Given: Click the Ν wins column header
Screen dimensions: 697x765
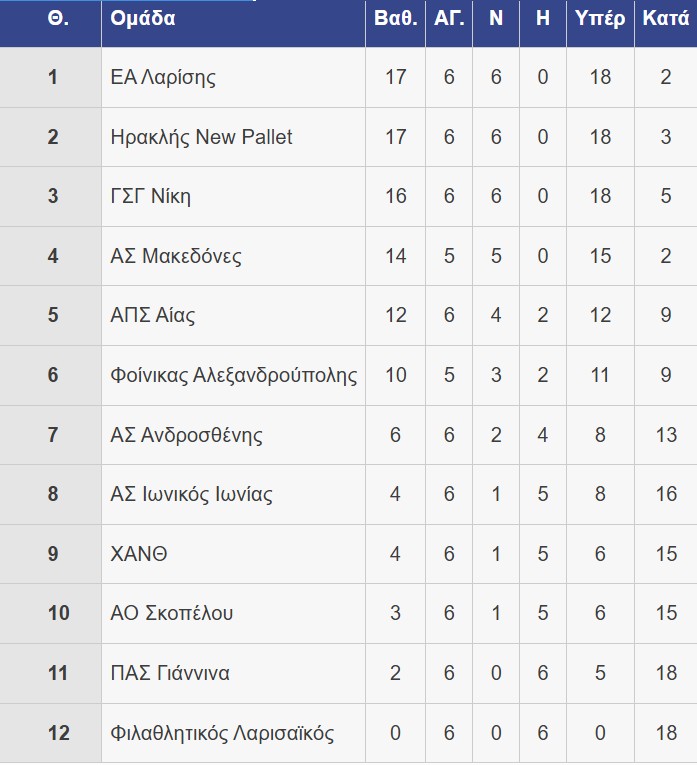Looking at the screenshot, I should tap(496, 19).
